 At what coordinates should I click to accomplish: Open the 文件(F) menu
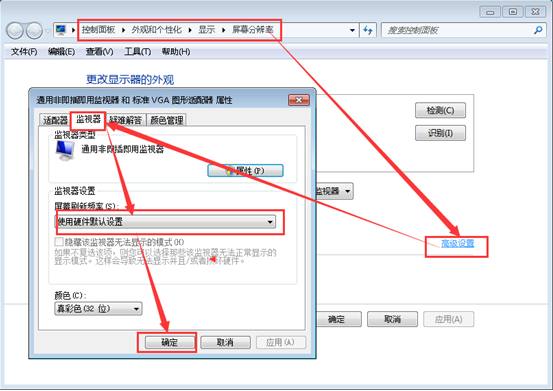click(24, 52)
